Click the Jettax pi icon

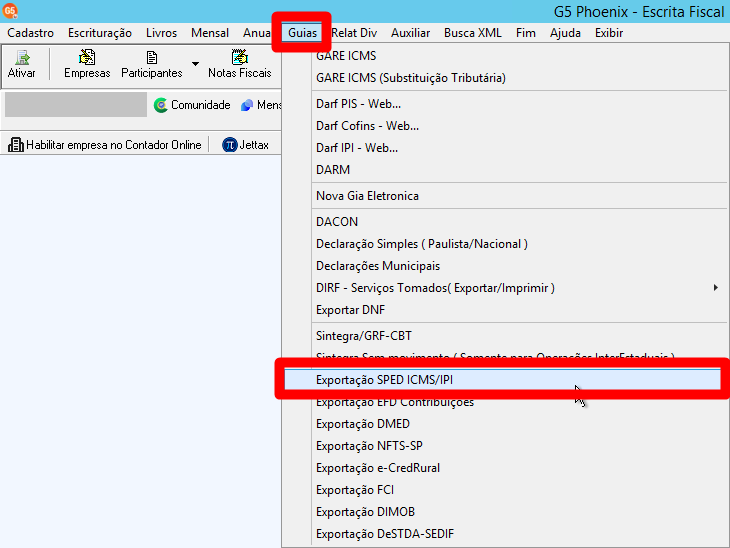230,145
